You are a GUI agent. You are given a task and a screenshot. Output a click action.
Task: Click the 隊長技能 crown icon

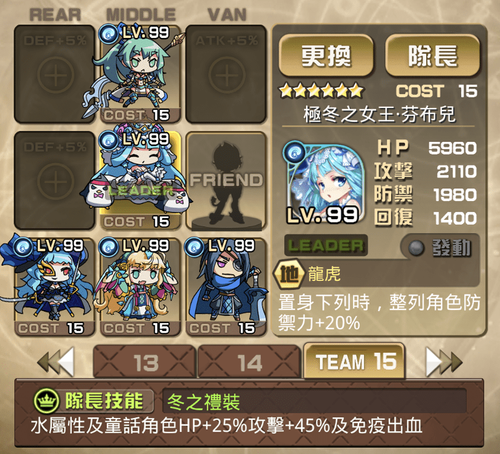[46, 401]
